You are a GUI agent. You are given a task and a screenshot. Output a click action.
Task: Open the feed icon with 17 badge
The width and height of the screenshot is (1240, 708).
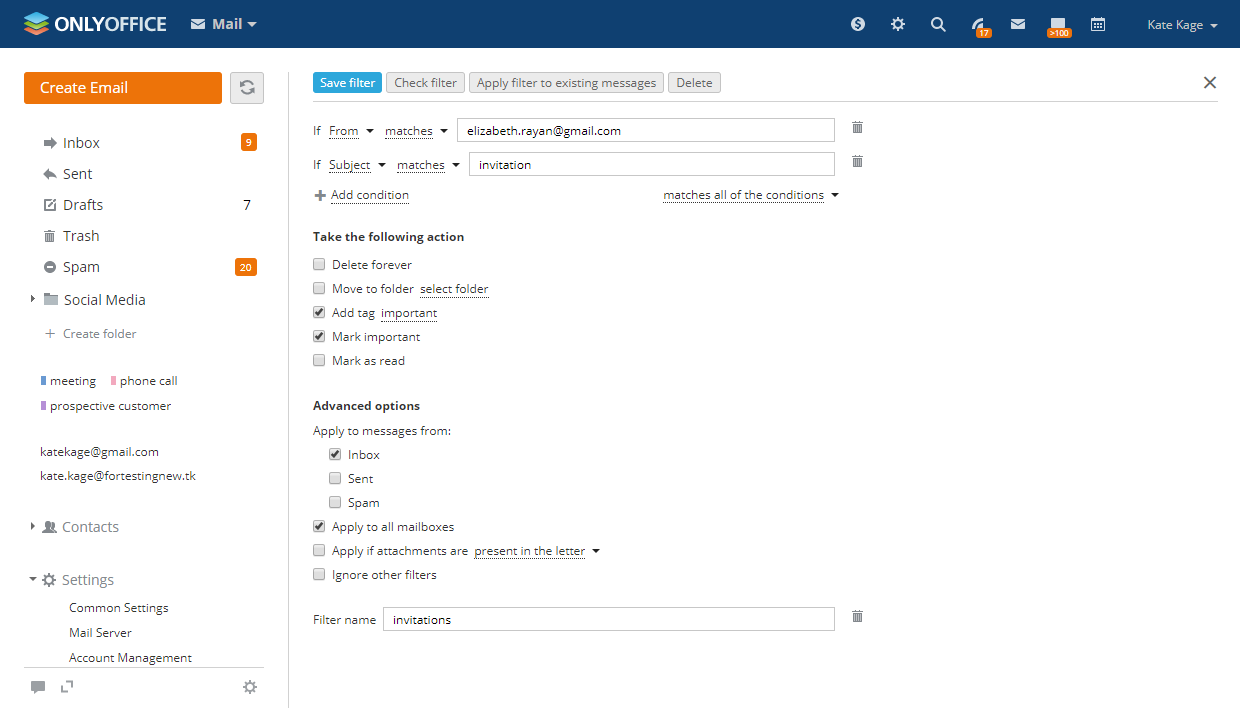coord(979,24)
